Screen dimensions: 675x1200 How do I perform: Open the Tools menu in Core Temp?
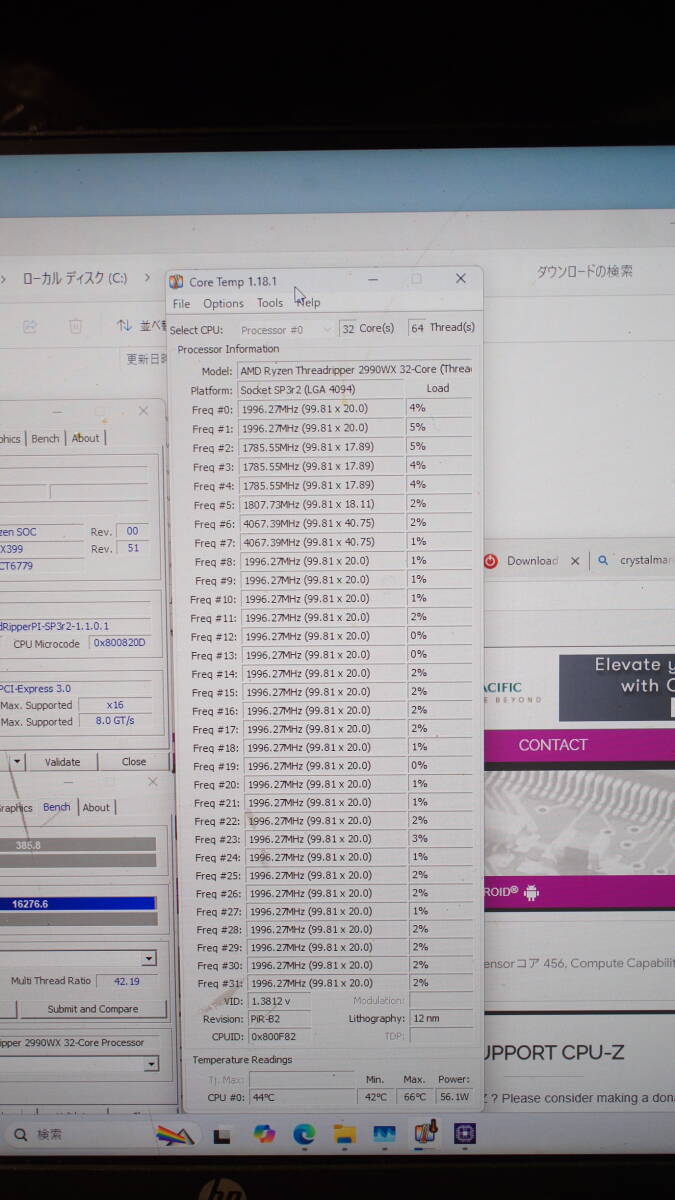pos(270,303)
